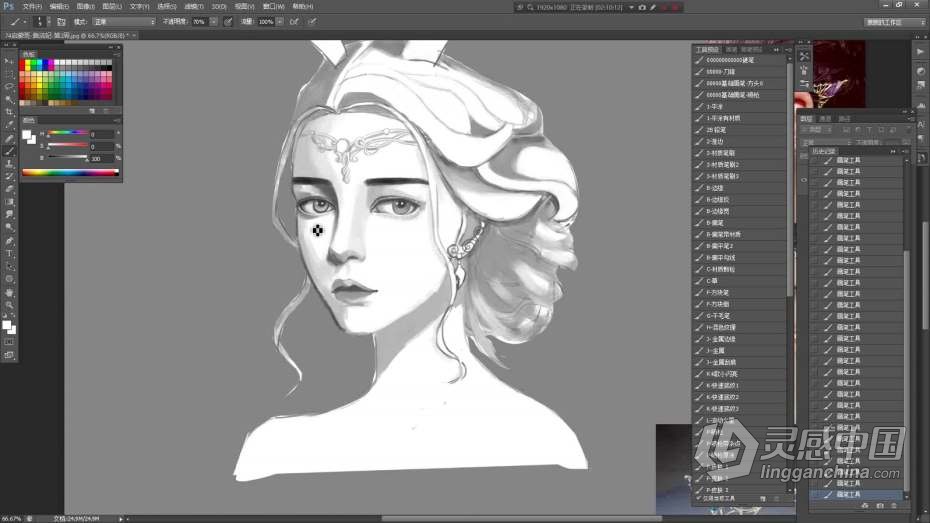
Task: Select the Lasso tool
Action: coord(9,87)
